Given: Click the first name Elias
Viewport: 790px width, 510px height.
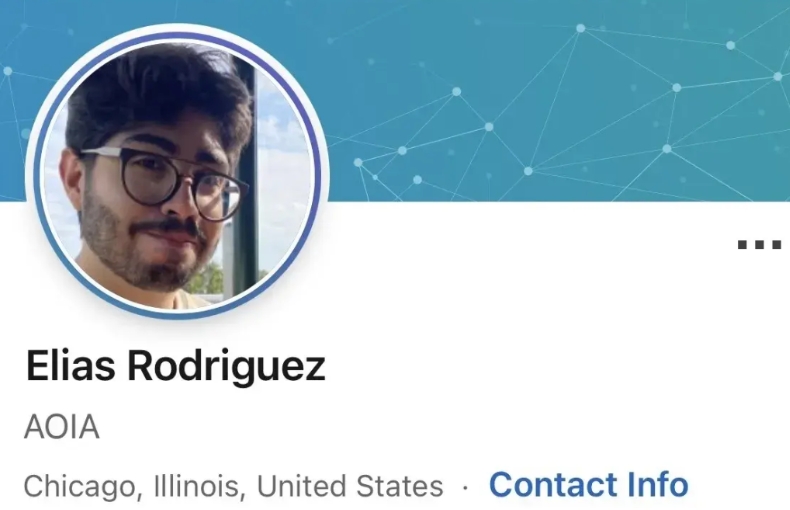Looking at the screenshot, I should pyautogui.click(x=70, y=365).
